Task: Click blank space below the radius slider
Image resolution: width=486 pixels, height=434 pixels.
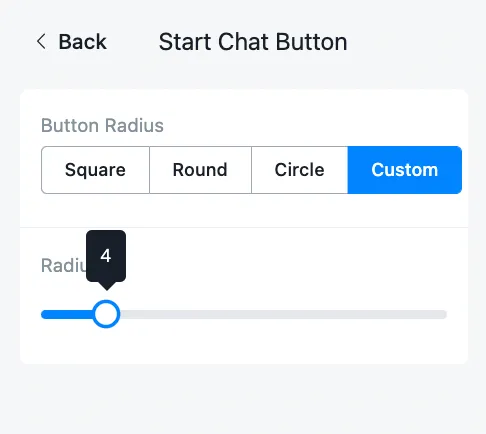Action: (244, 347)
